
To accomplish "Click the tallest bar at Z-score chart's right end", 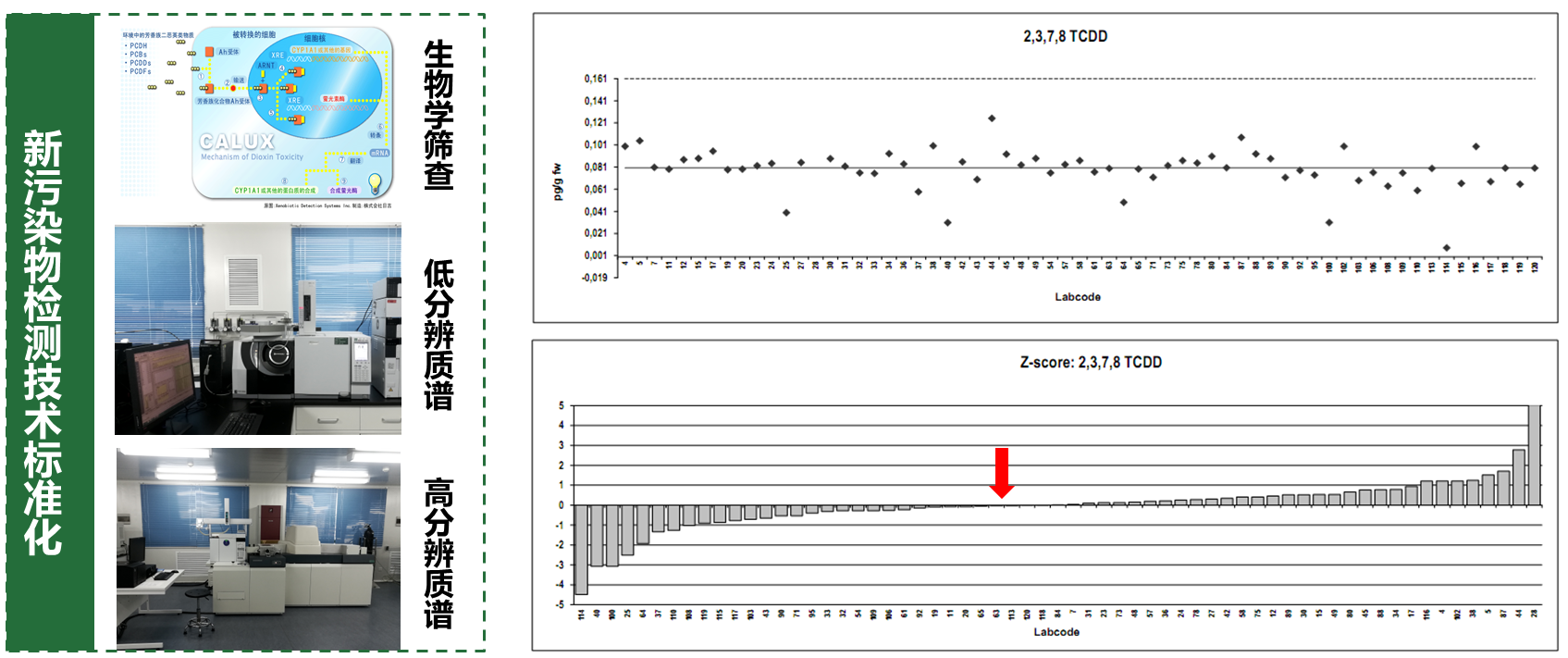I will tap(1534, 455).
